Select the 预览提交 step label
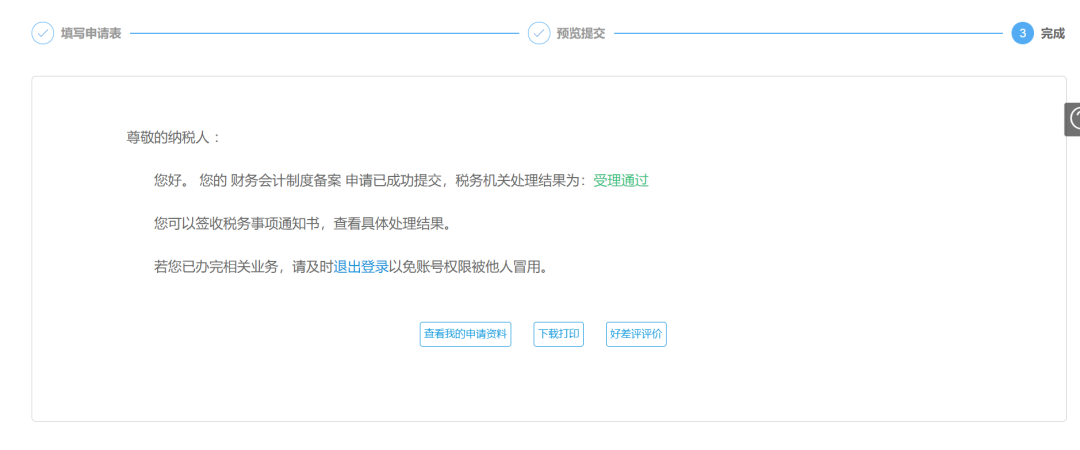 [581, 33]
